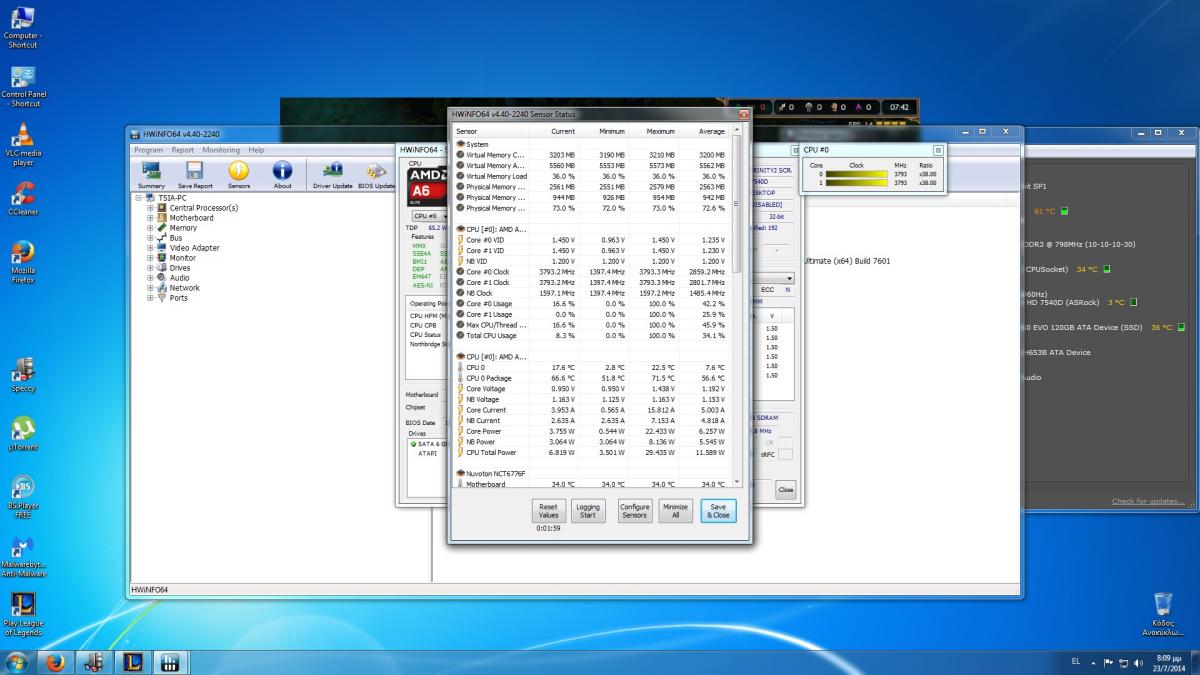This screenshot has height=675, width=1200.
Task: Click the BIOS Update toolbar icon
Action: [x=377, y=175]
